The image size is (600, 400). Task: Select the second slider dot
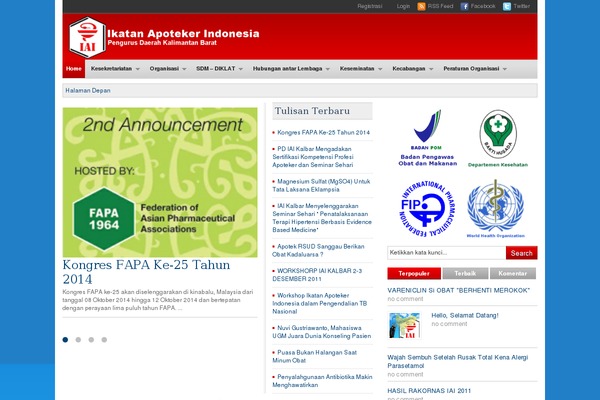pos(78,340)
